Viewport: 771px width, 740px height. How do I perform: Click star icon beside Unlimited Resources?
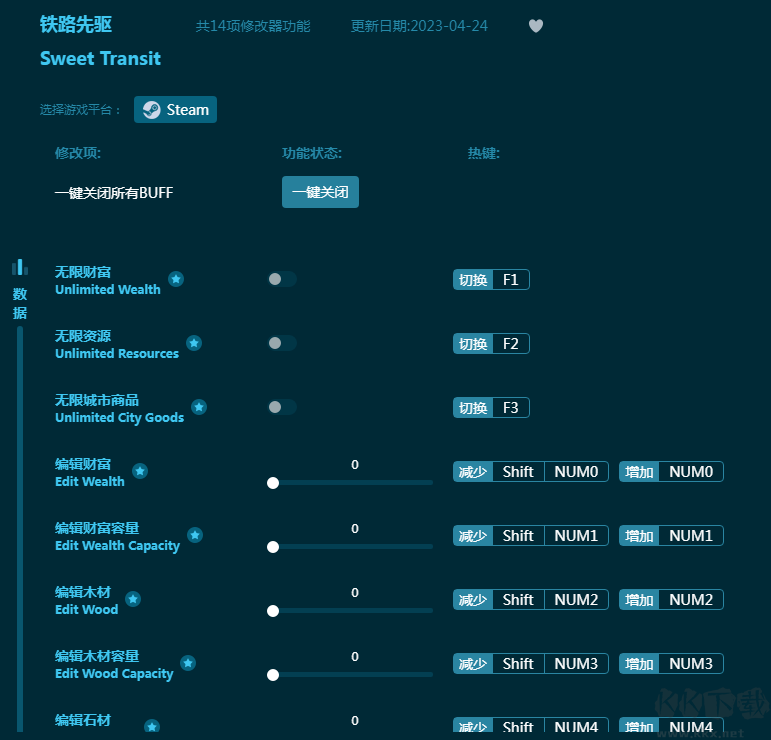coord(194,343)
